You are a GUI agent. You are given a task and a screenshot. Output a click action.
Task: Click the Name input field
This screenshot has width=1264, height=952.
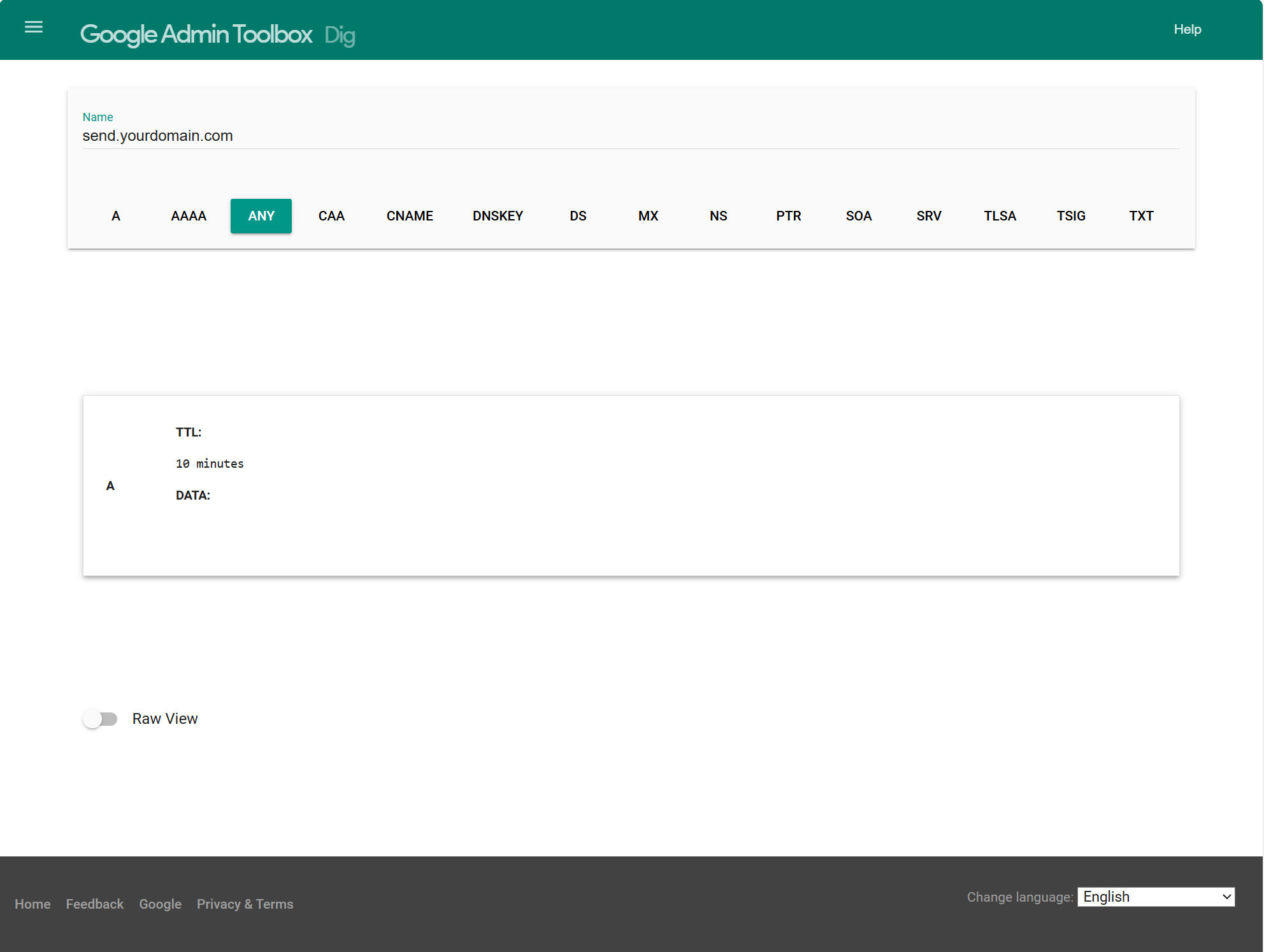tap(631, 136)
